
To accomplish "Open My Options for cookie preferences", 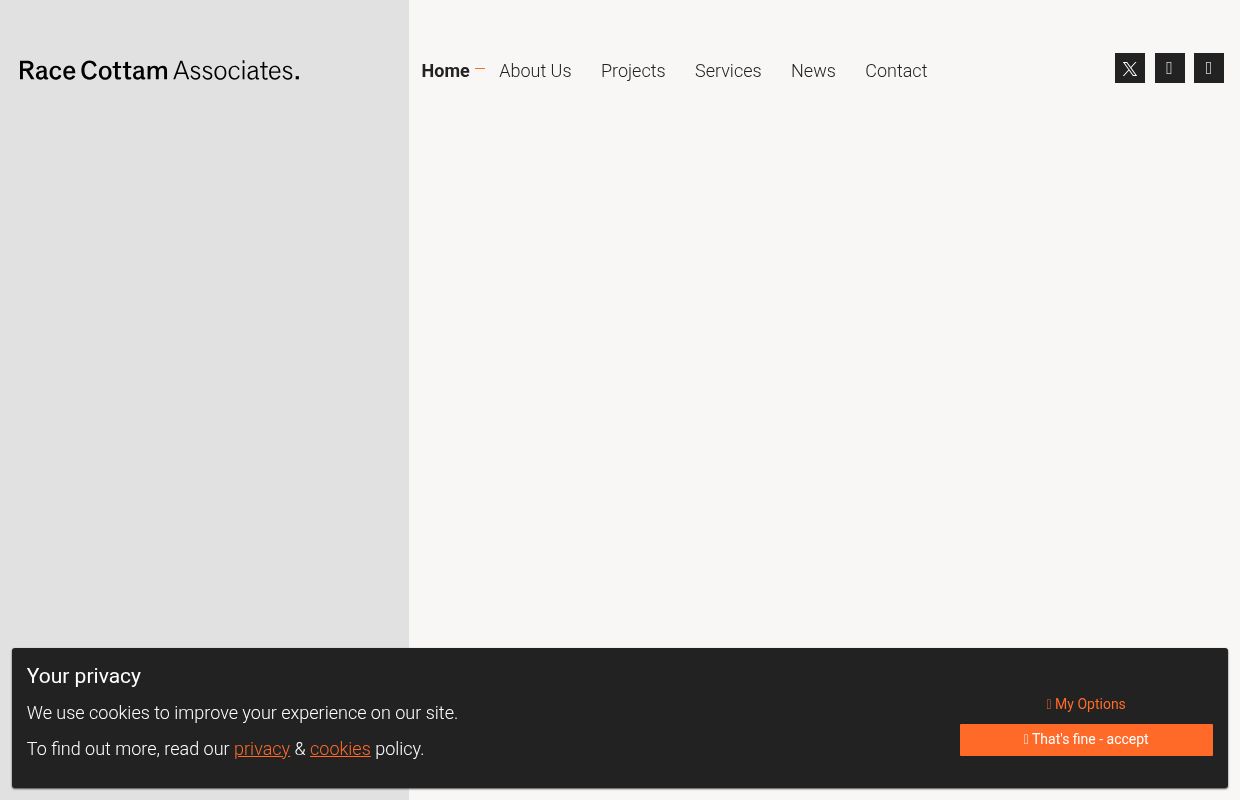I will tap(1089, 704).
